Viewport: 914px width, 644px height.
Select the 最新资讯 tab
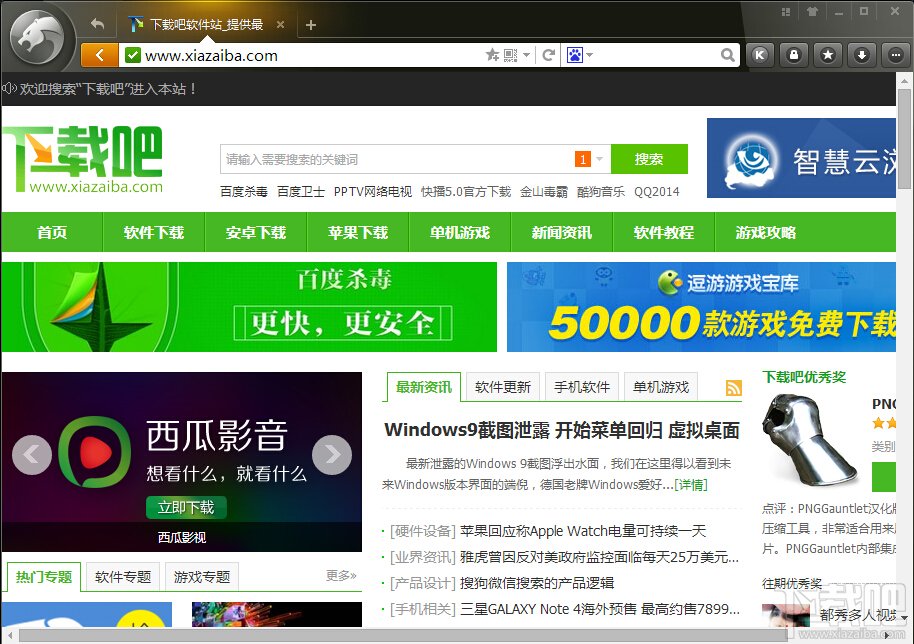tap(424, 387)
